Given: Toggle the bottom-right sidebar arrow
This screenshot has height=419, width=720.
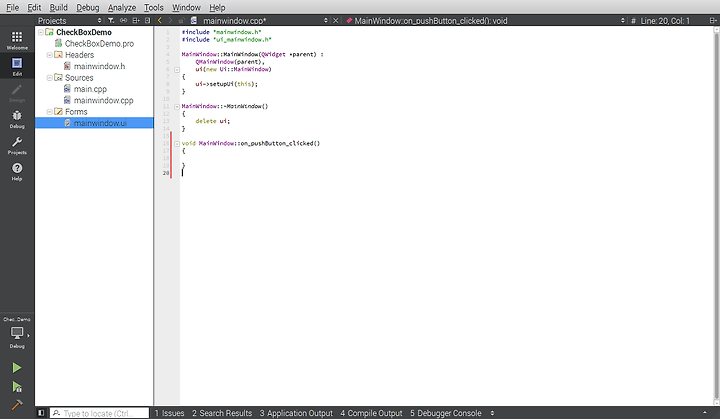Looking at the screenshot, I should click(x=704, y=413).
